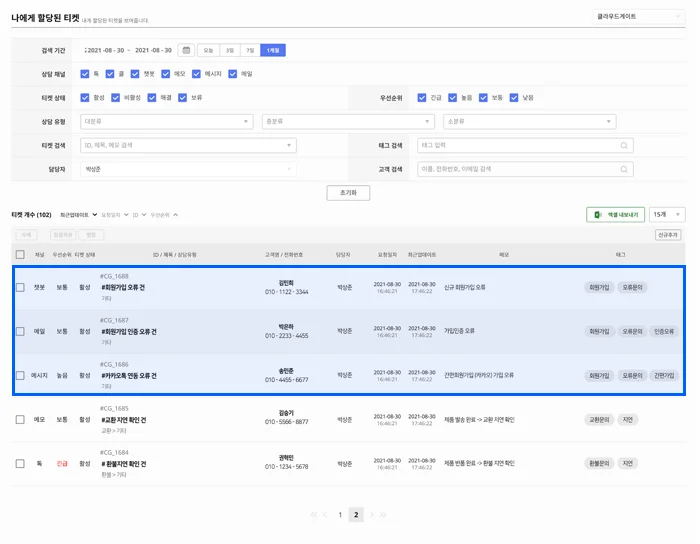This screenshot has width=700, height=544.
Task: Open the 대분류 category dropdown
Action: 166,122
